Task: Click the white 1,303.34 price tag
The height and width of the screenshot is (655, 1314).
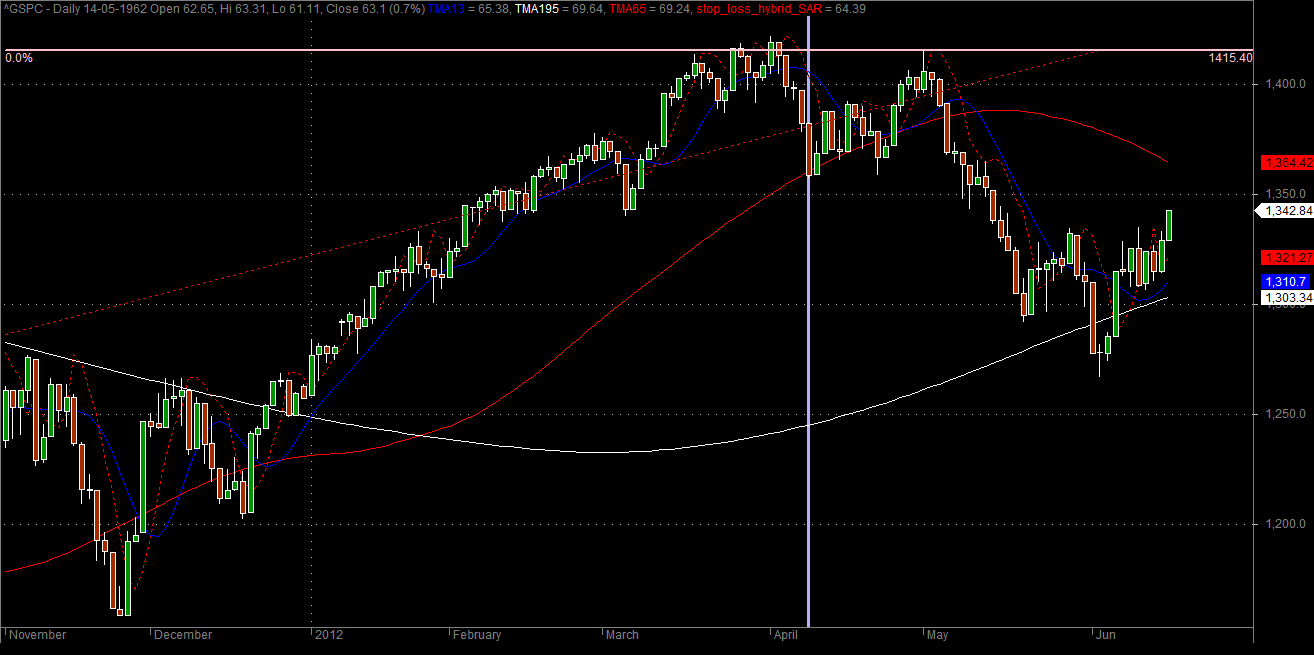Action: tap(1287, 297)
